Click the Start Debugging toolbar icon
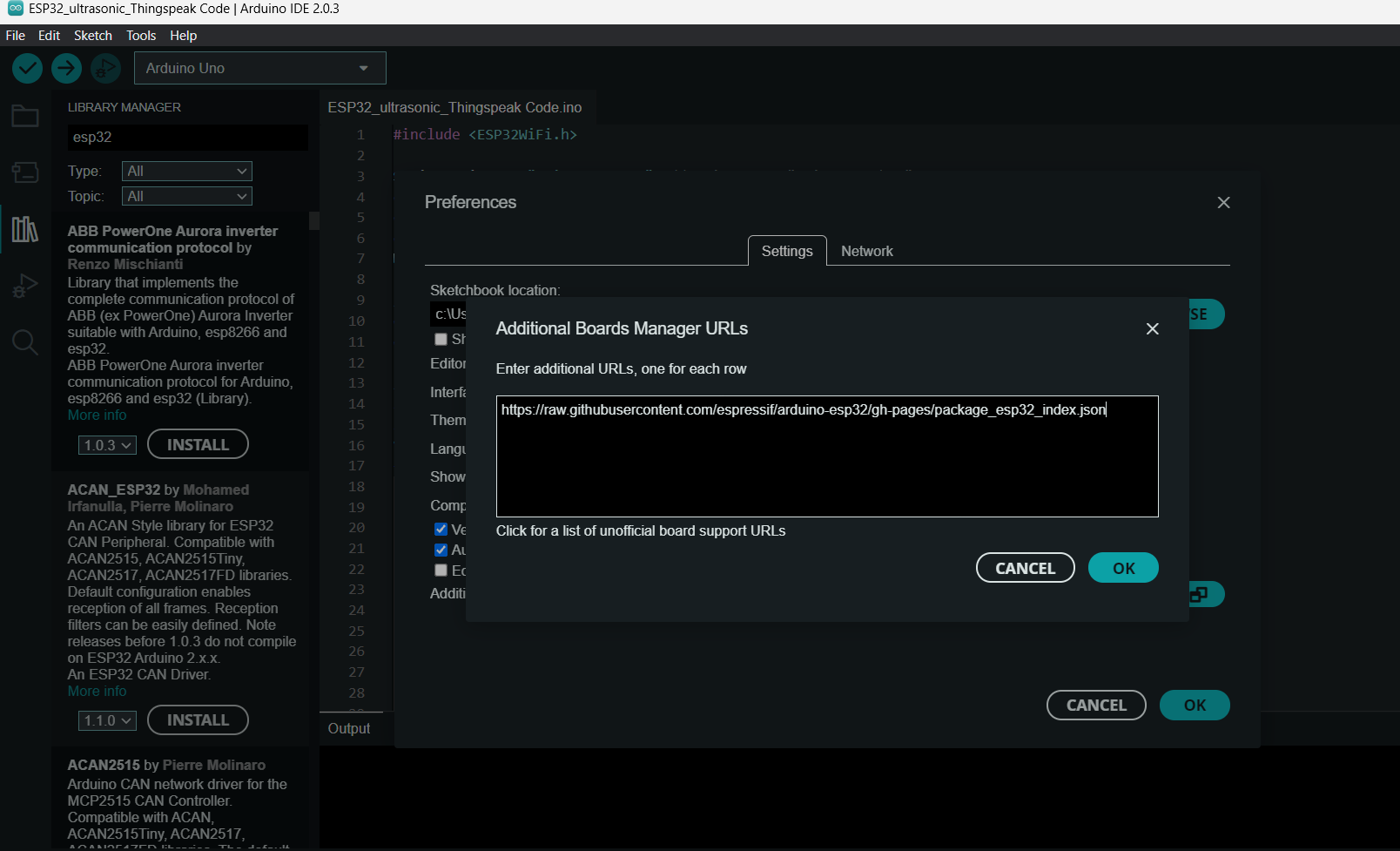Screen dimensions: 1400x851 pyautogui.click(x=105, y=68)
